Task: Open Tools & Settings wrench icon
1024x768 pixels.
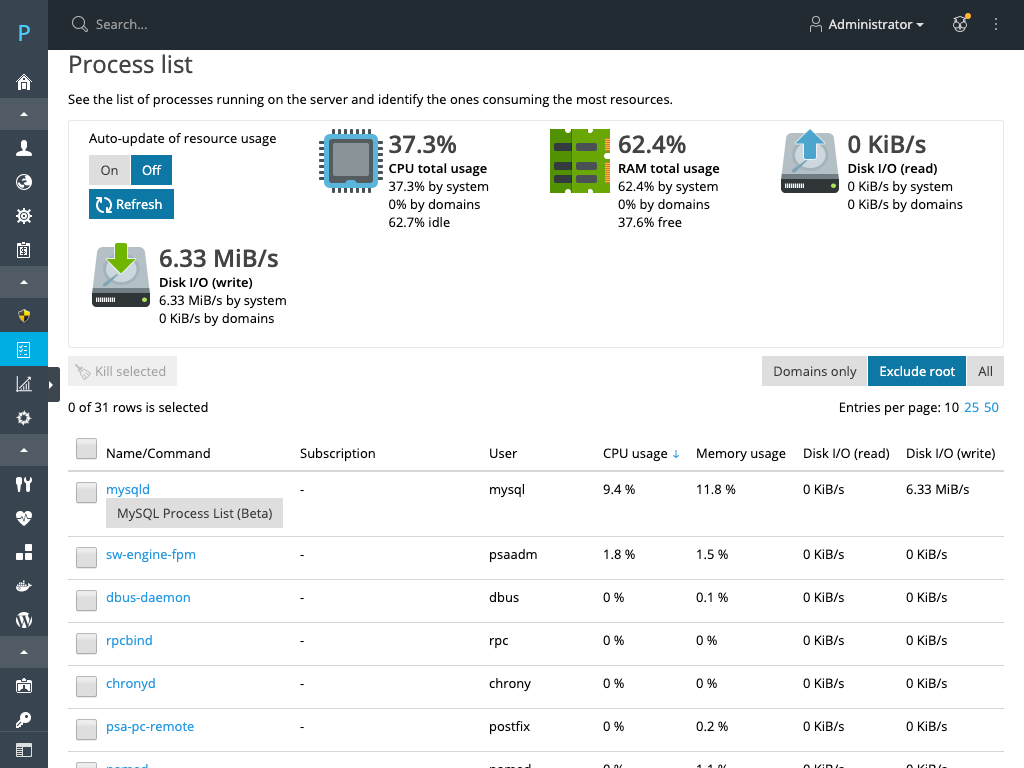Action: pyautogui.click(x=24, y=484)
